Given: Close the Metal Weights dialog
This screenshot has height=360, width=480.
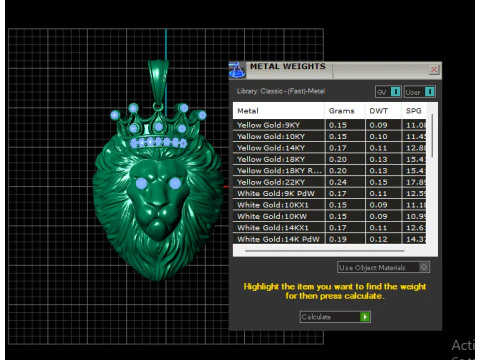Looking at the screenshot, I should (434, 70).
